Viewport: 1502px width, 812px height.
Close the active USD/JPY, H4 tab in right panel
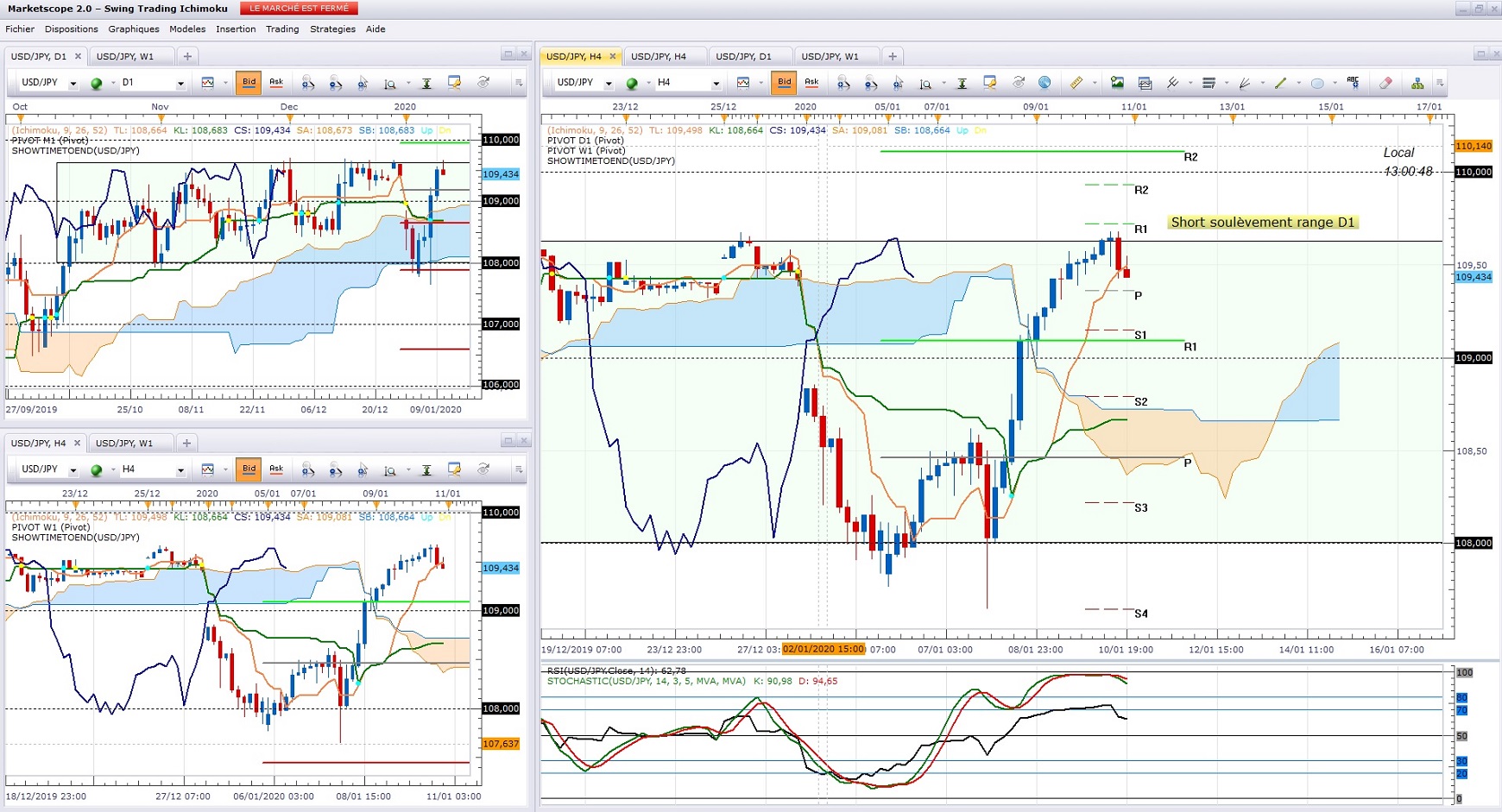click(613, 56)
